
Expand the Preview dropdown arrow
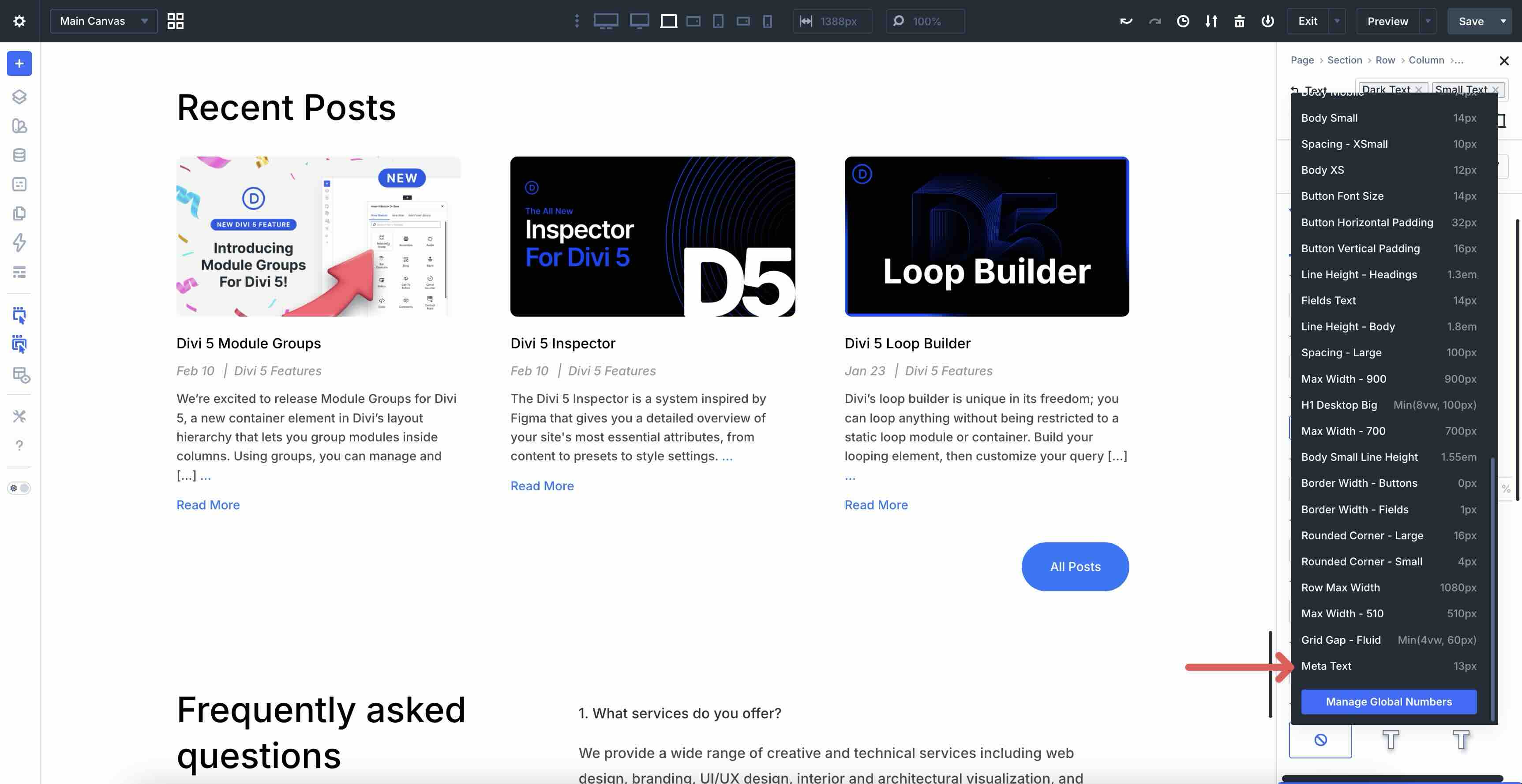pos(1428,21)
